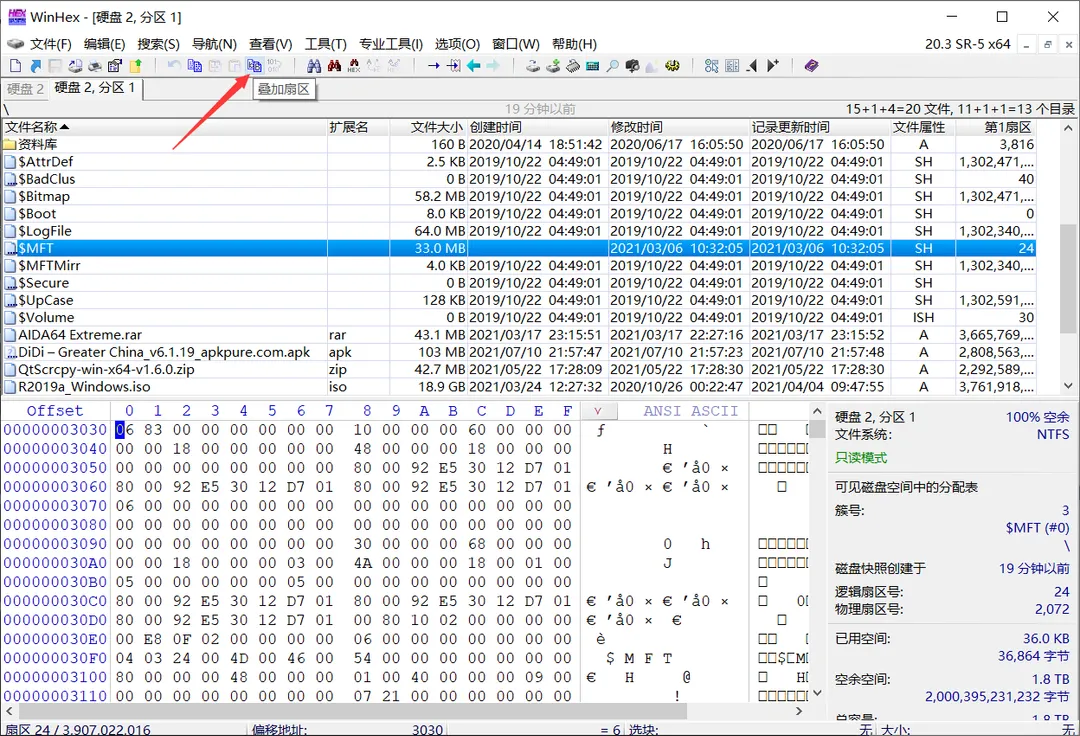Open the calculator toolbar icon
The width and height of the screenshot is (1080, 736).
(592, 66)
